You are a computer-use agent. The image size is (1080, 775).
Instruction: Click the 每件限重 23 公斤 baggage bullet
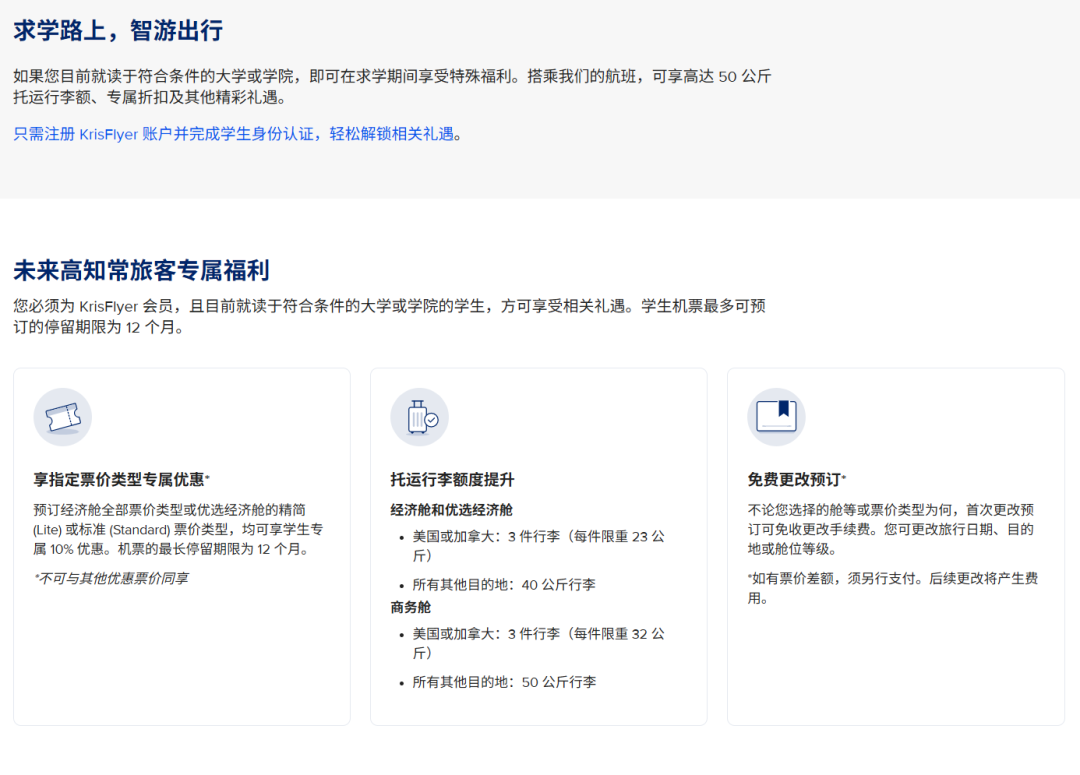(x=537, y=545)
